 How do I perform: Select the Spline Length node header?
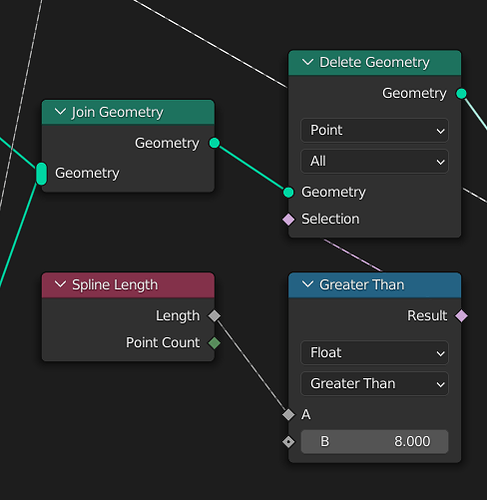(x=128, y=285)
